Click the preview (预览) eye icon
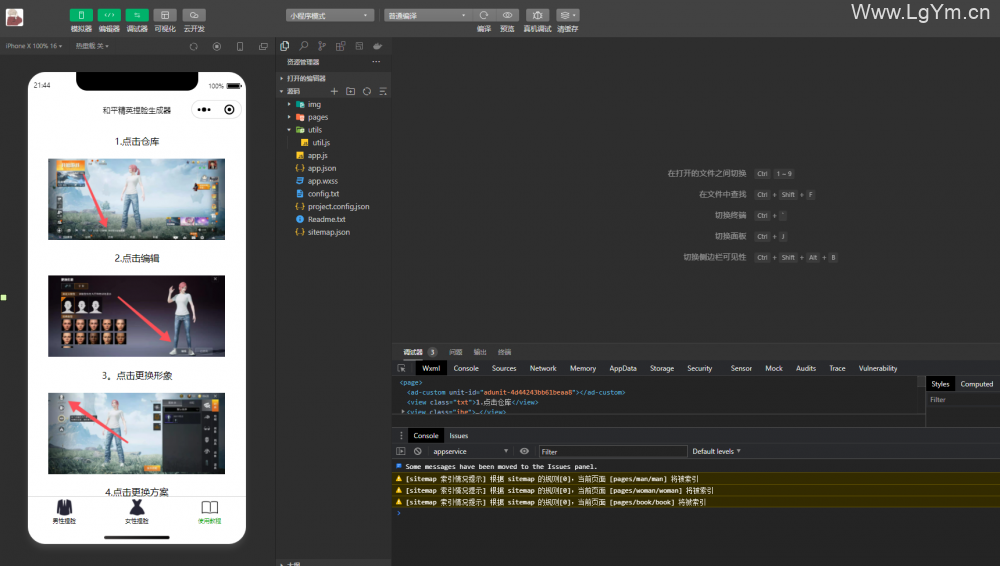 tap(507, 15)
